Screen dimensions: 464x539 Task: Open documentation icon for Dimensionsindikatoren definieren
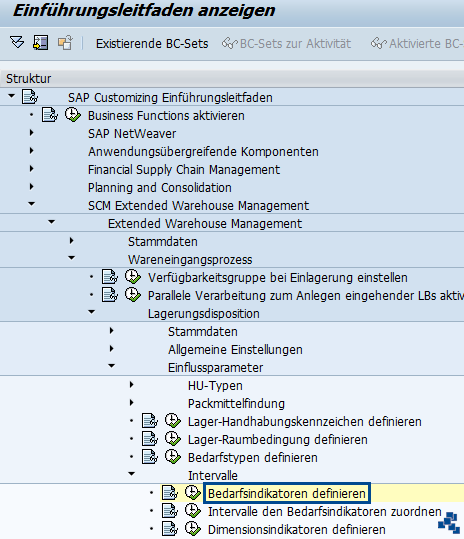[x=170, y=529]
